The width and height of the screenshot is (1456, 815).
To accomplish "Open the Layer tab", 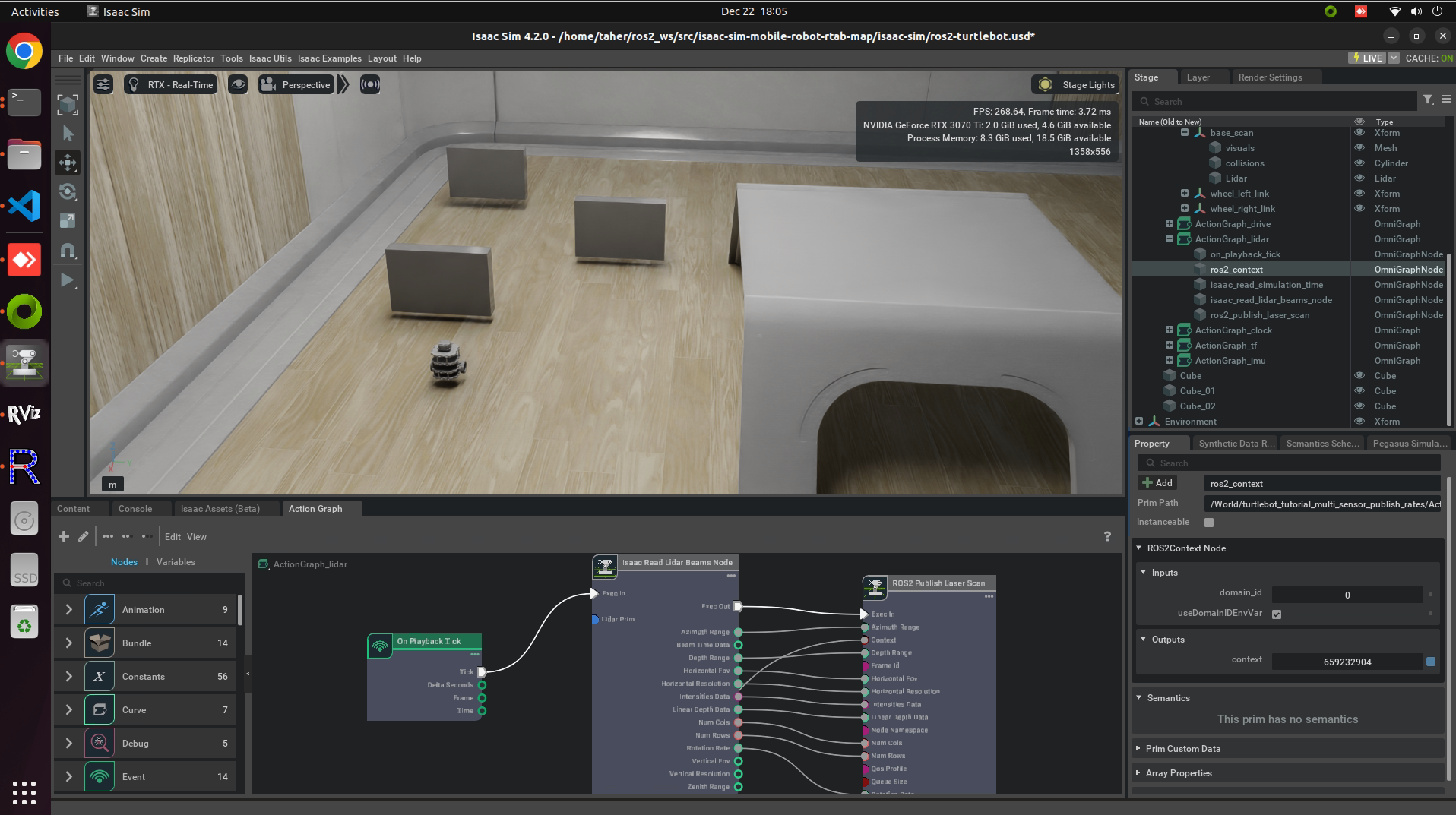I will (x=1198, y=77).
